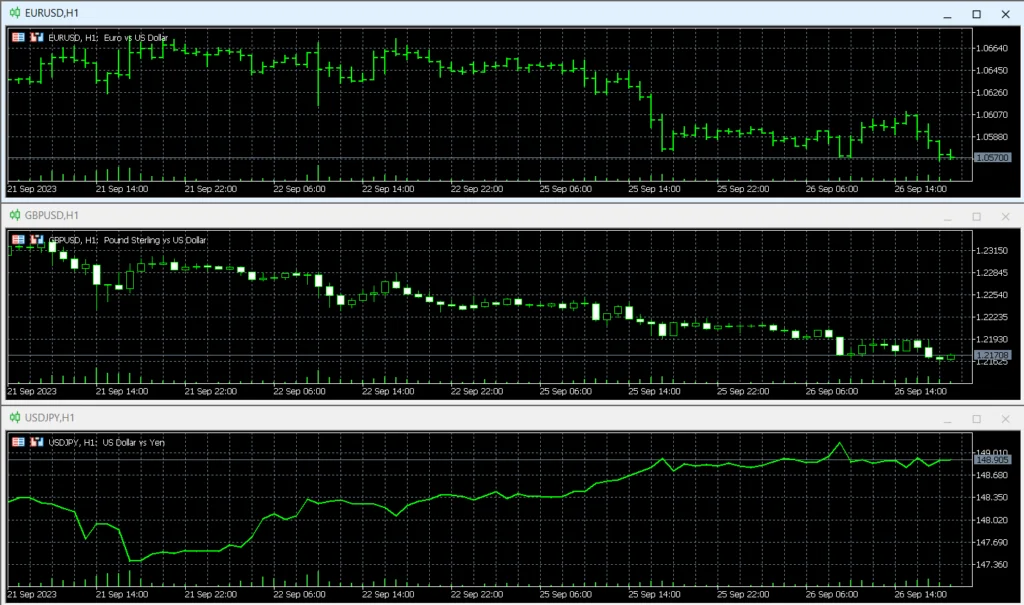Screen dimensions: 1024x605
Task: Click the 21 Sep 2023 label on EURUSD timeline
Action: pos(31,187)
